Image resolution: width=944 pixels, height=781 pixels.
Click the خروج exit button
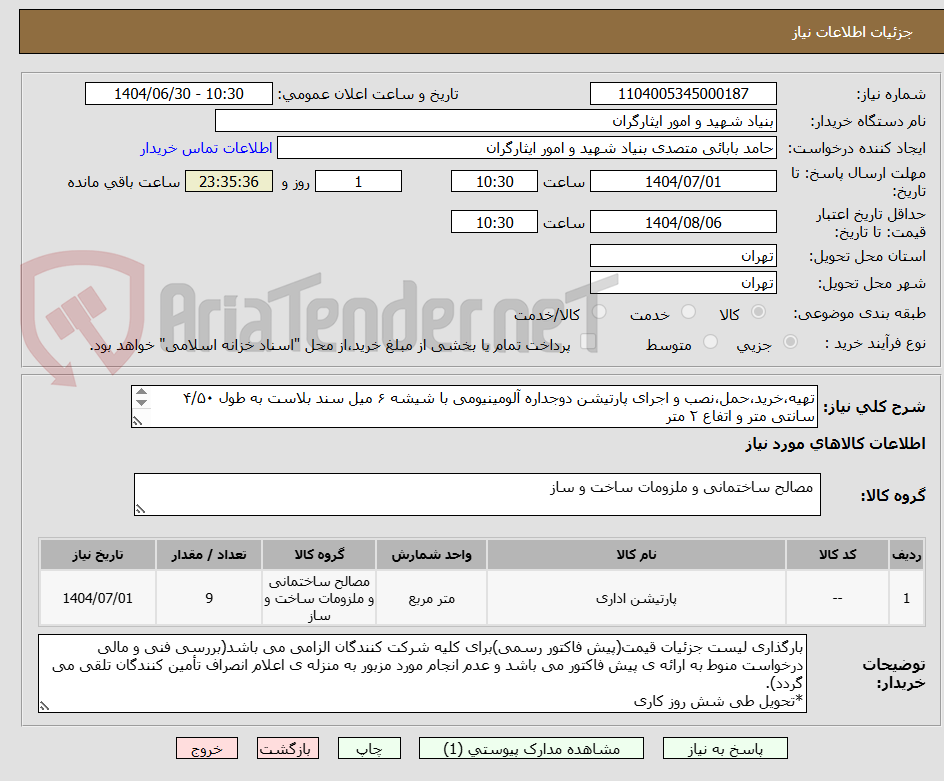tap(207, 748)
